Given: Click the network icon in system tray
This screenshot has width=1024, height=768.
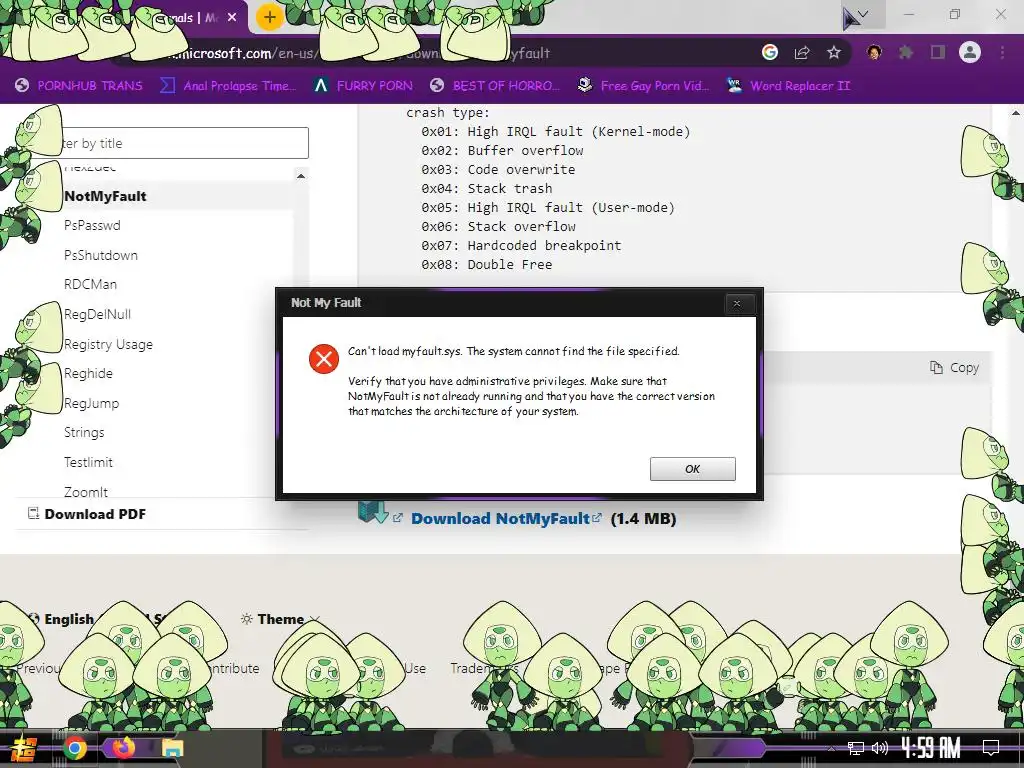Looking at the screenshot, I should [856, 748].
